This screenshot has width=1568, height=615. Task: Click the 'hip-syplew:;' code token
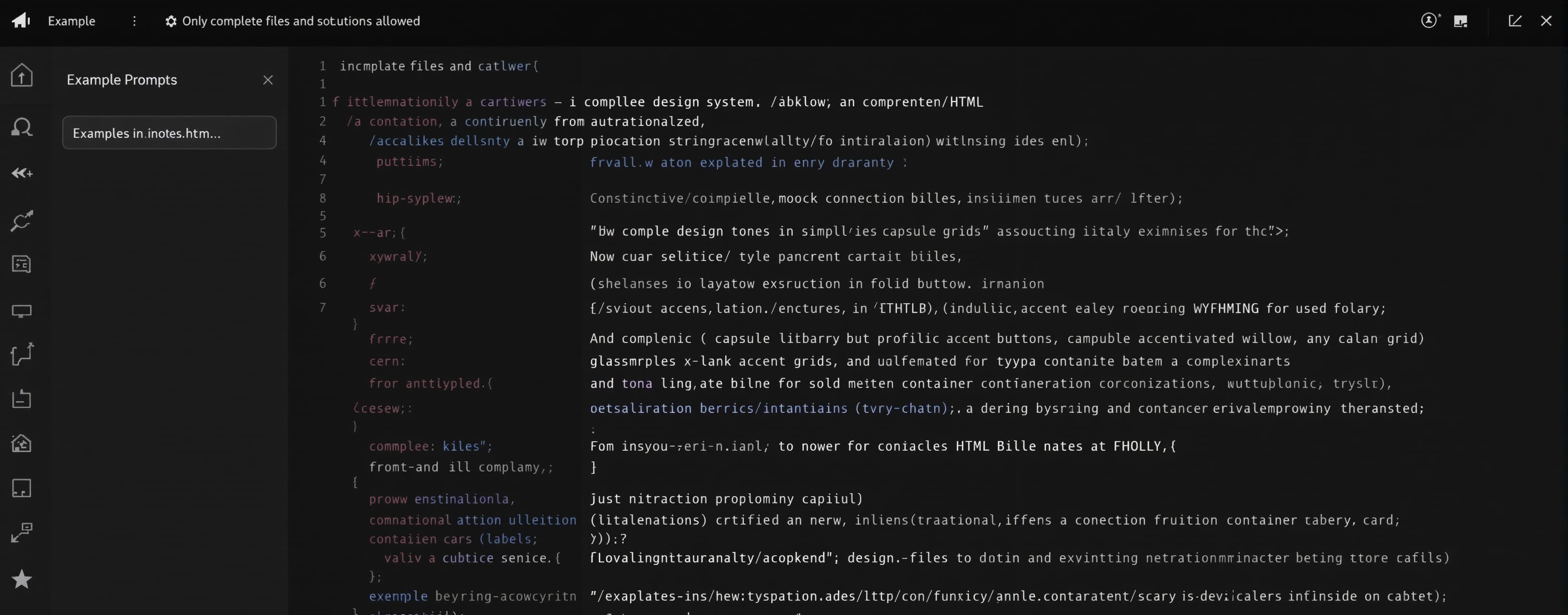coord(419,198)
